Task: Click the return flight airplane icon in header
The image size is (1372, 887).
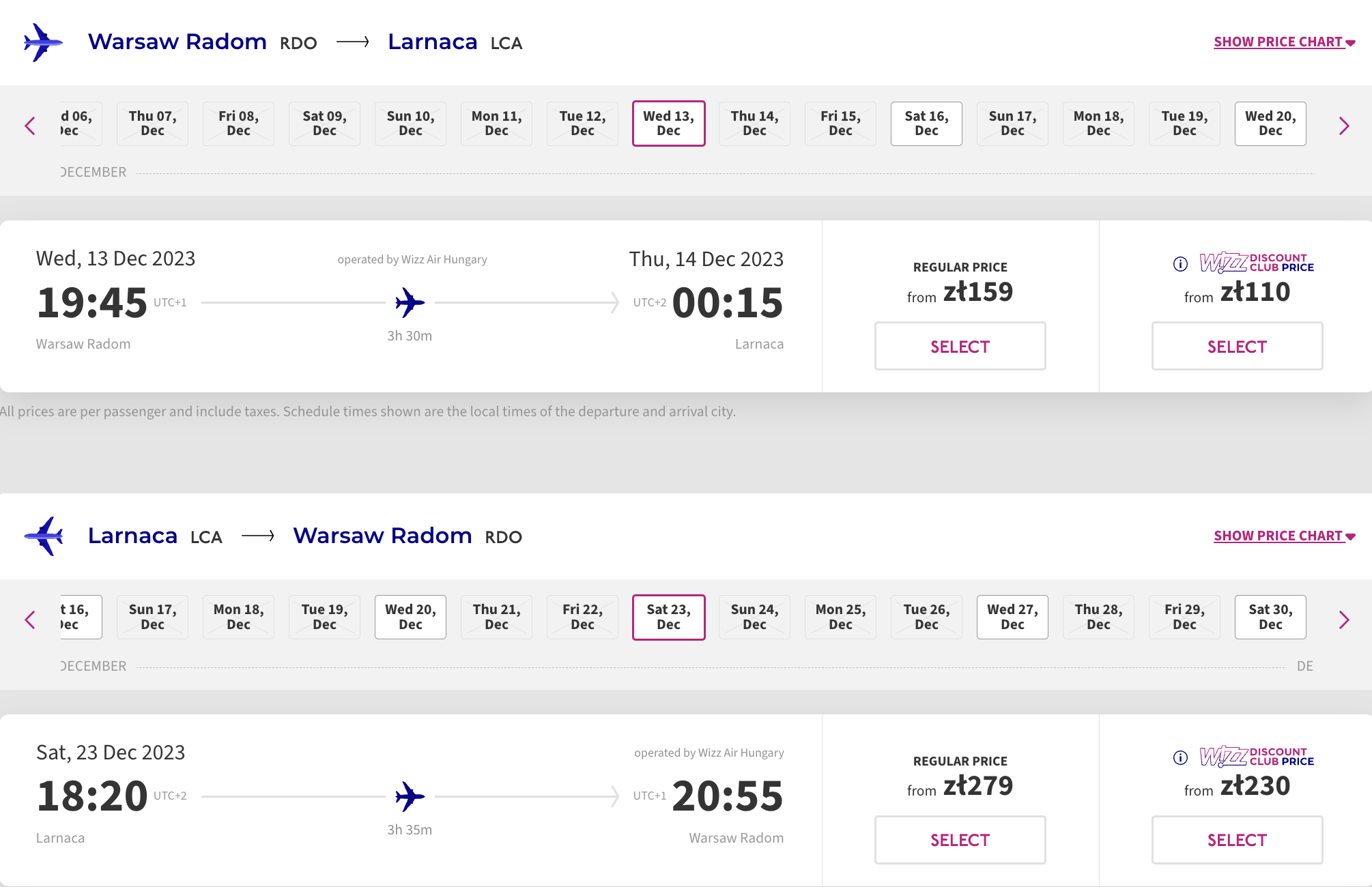Action: click(x=43, y=536)
